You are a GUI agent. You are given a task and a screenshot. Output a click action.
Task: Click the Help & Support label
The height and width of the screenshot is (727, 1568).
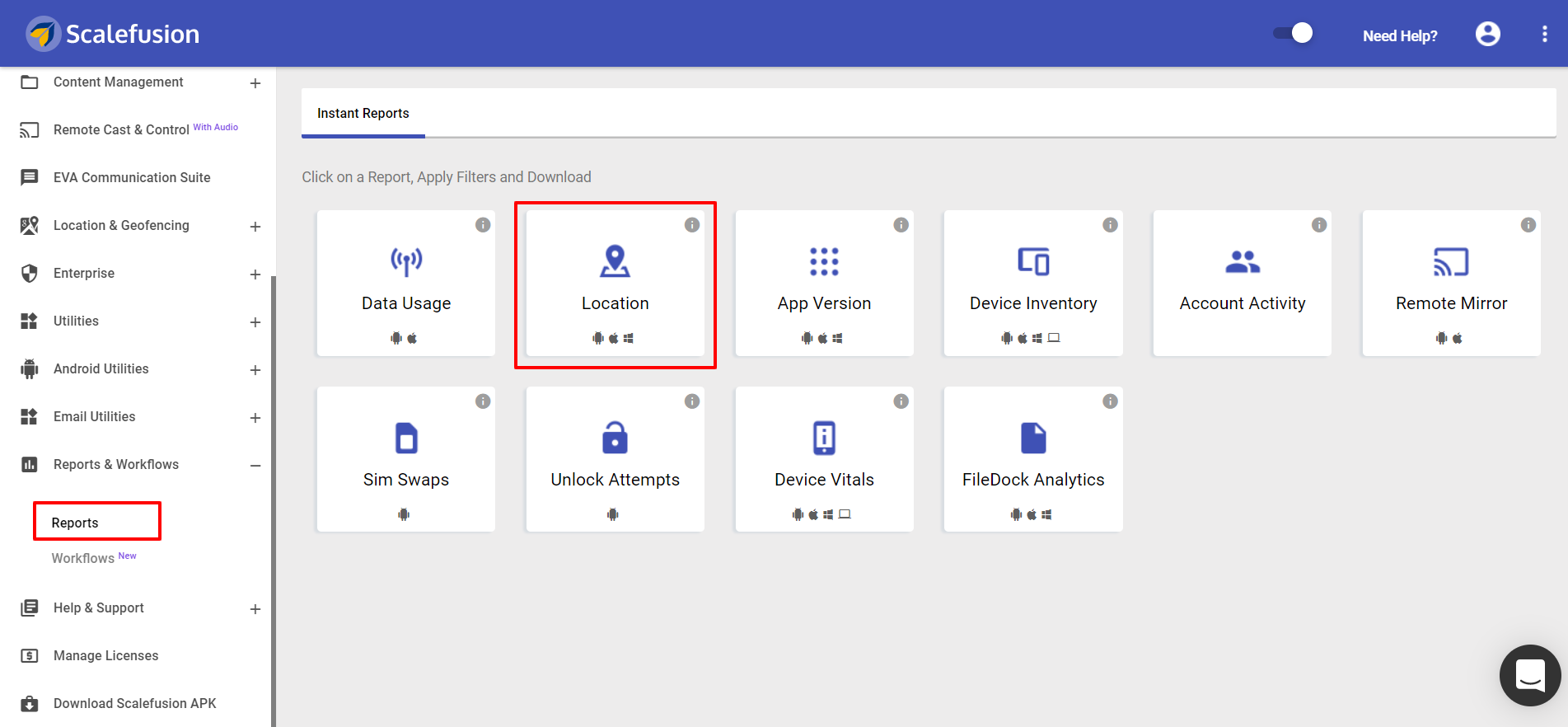(99, 607)
